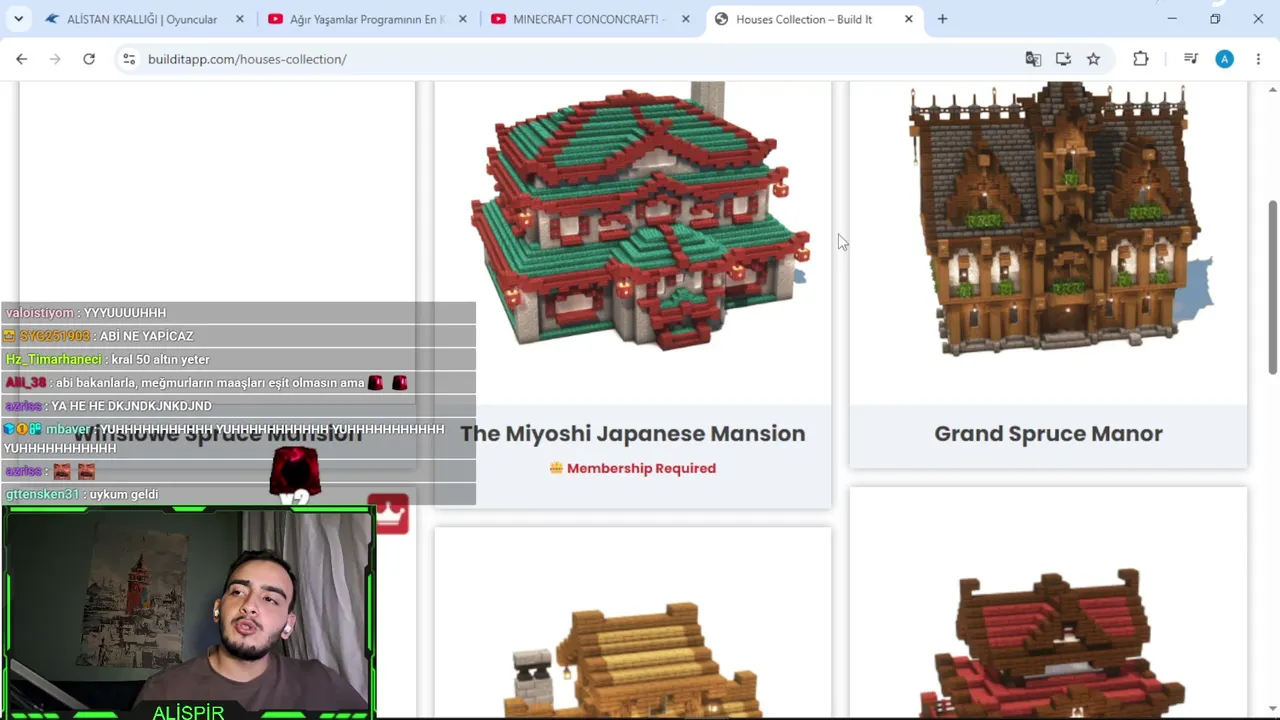This screenshot has height=720, width=1280.
Task: Click the red crown membership badge
Action: click(389, 514)
